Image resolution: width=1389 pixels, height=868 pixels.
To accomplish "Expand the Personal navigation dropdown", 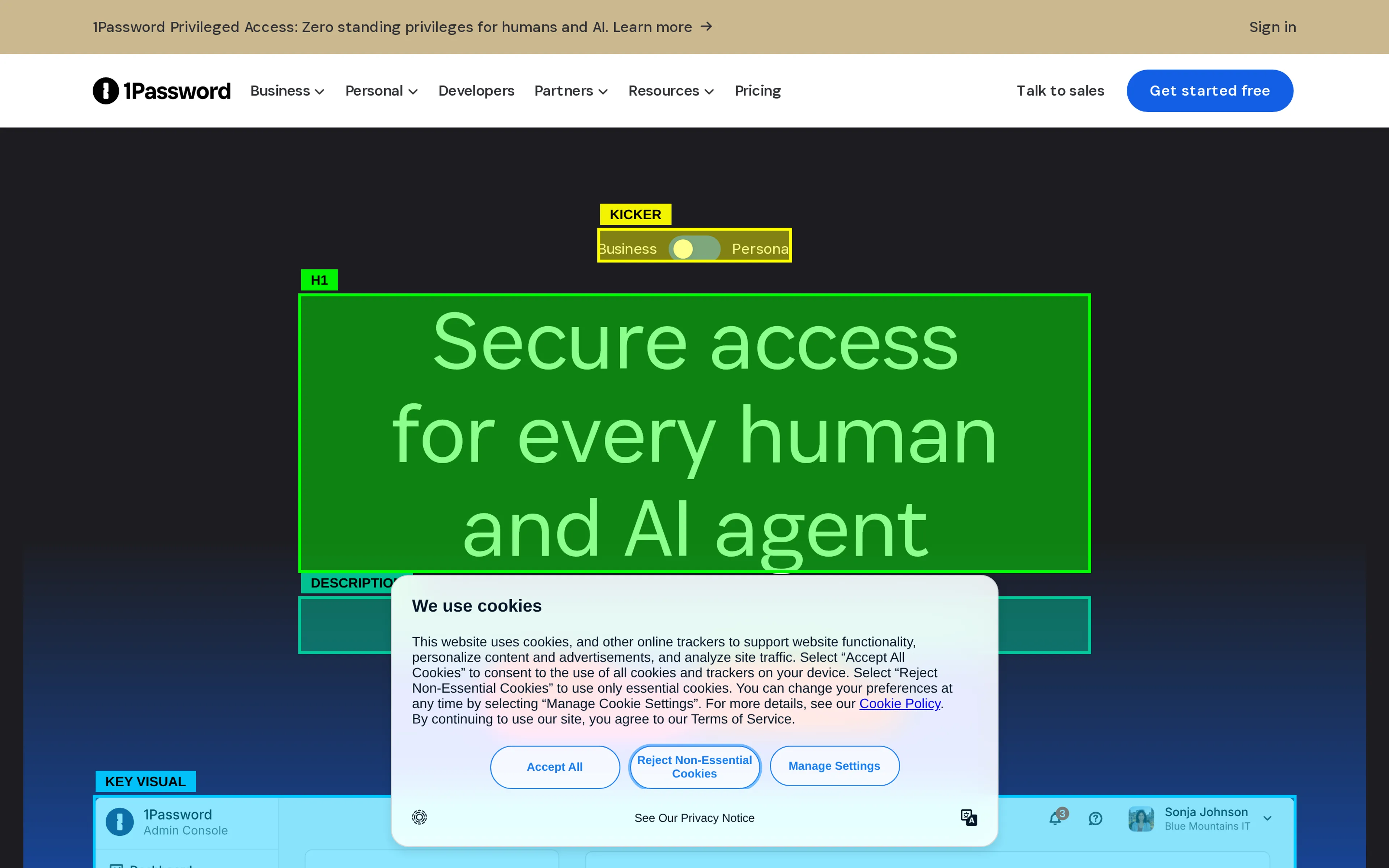I will (382, 91).
